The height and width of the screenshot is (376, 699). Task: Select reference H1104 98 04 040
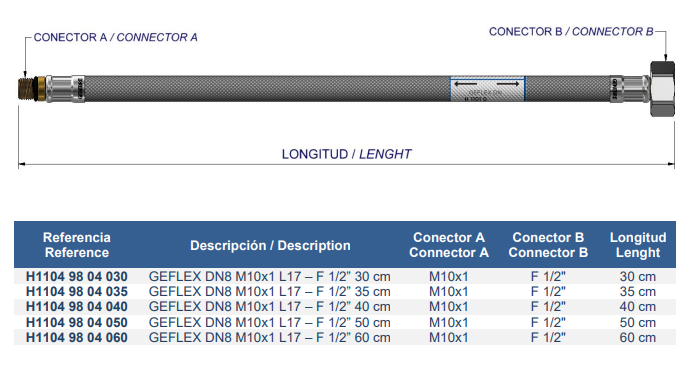(77, 307)
